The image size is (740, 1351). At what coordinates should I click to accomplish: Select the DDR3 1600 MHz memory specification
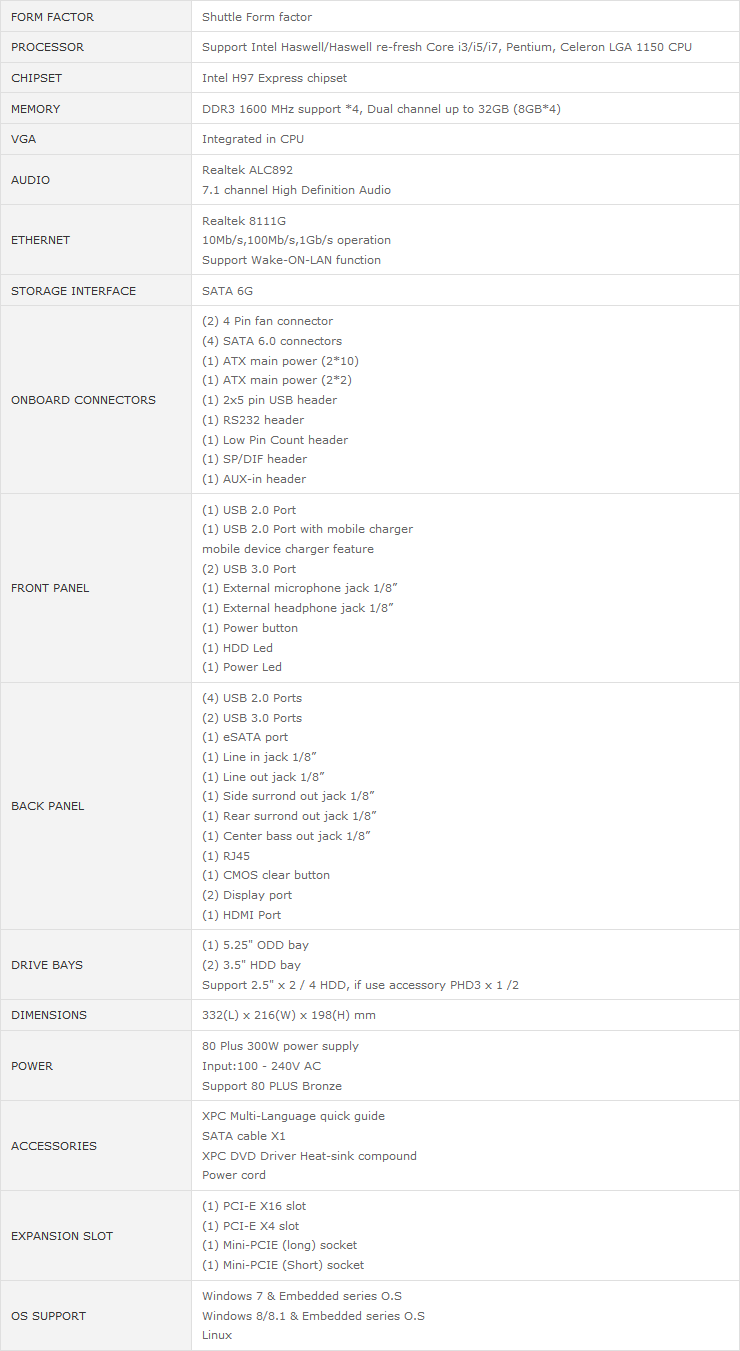381,109
